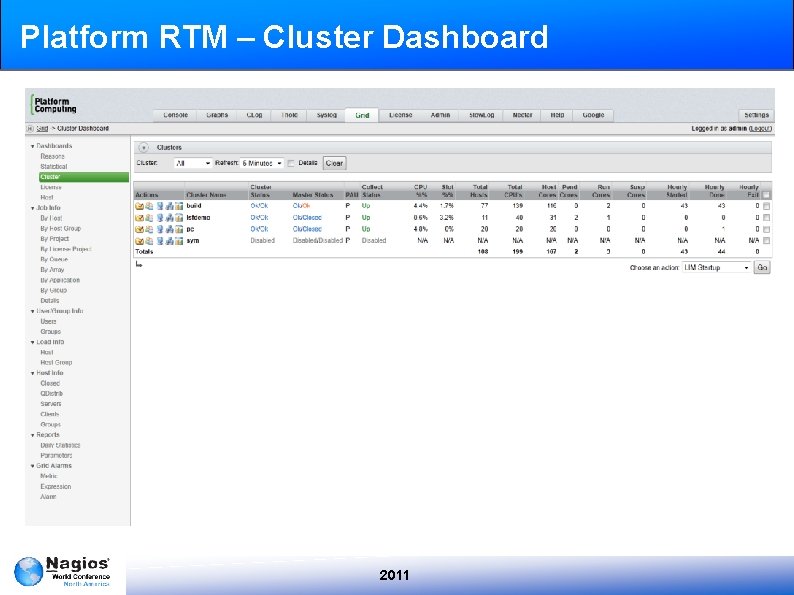
Task: Open the Admin tab
Action: [x=440, y=115]
